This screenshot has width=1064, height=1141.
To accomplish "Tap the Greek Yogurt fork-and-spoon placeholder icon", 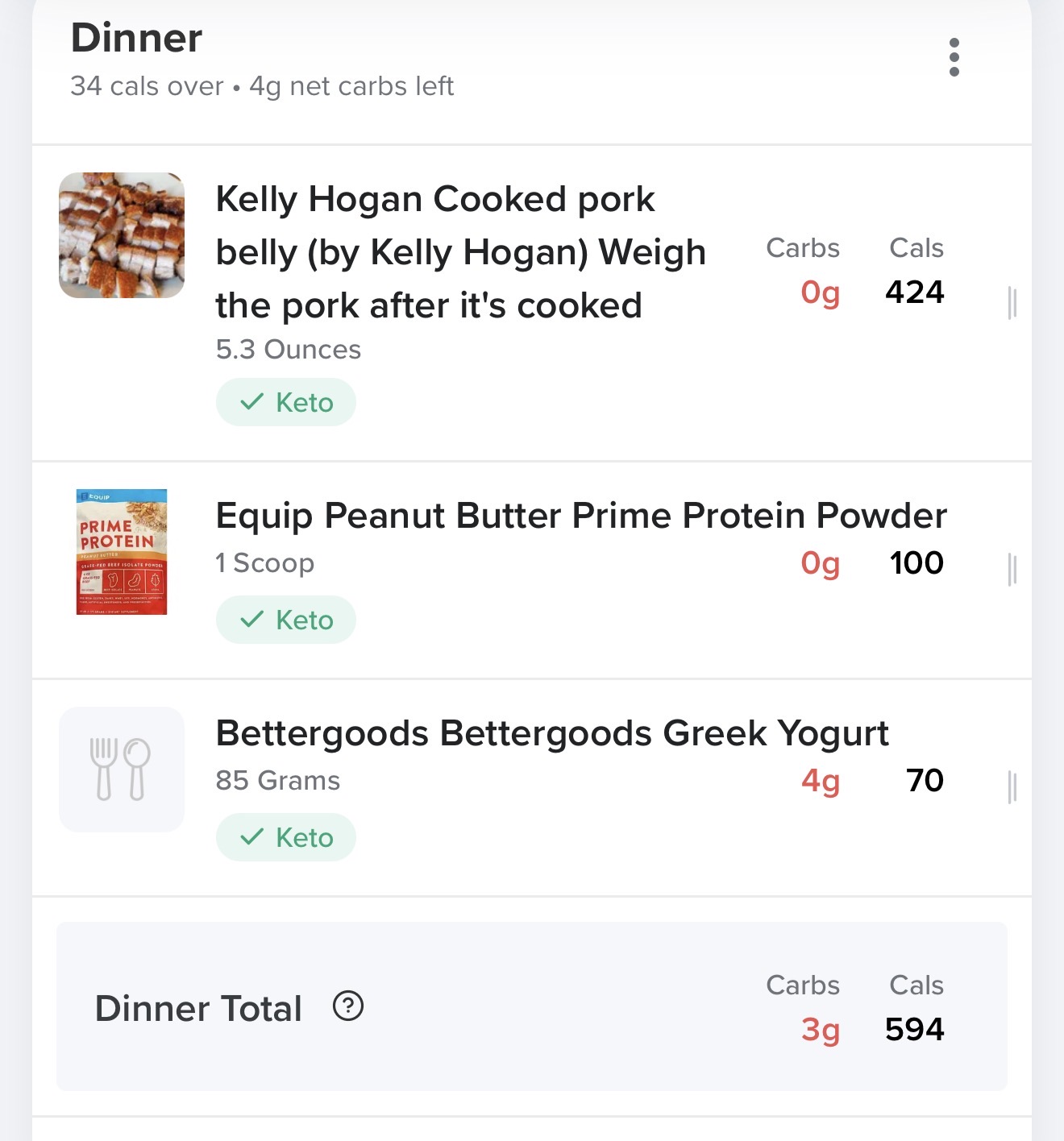I will coord(122,770).
